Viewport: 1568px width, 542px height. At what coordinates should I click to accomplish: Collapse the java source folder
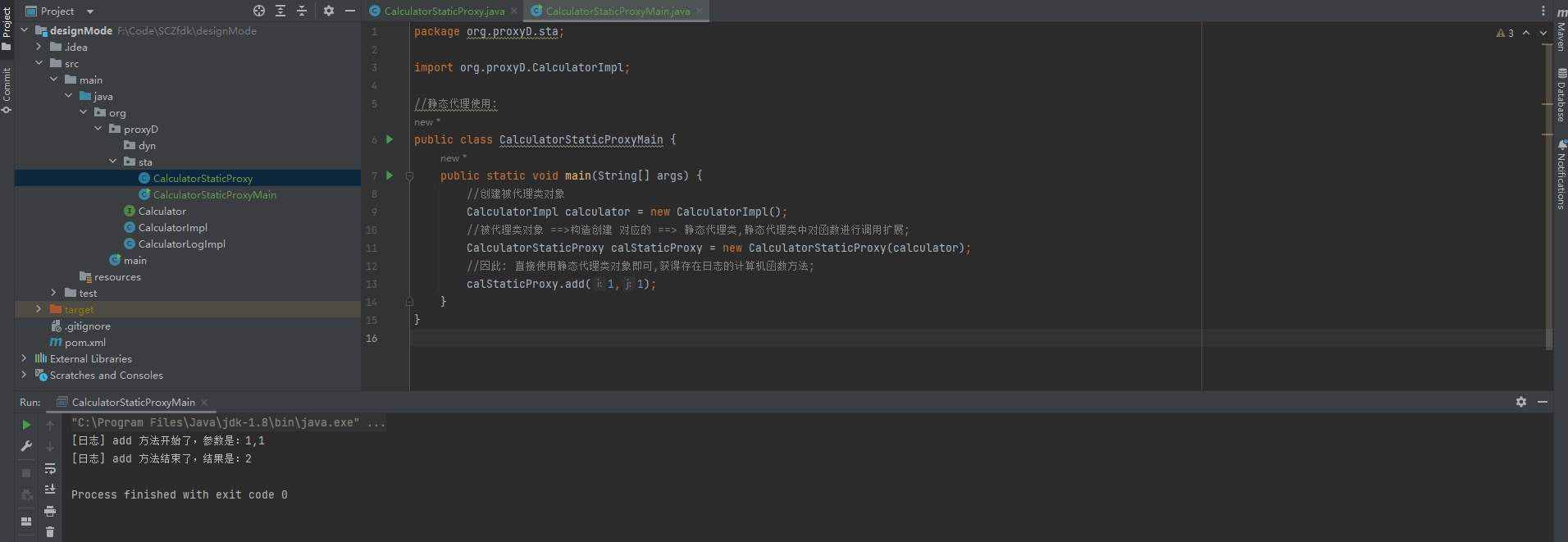tap(68, 96)
